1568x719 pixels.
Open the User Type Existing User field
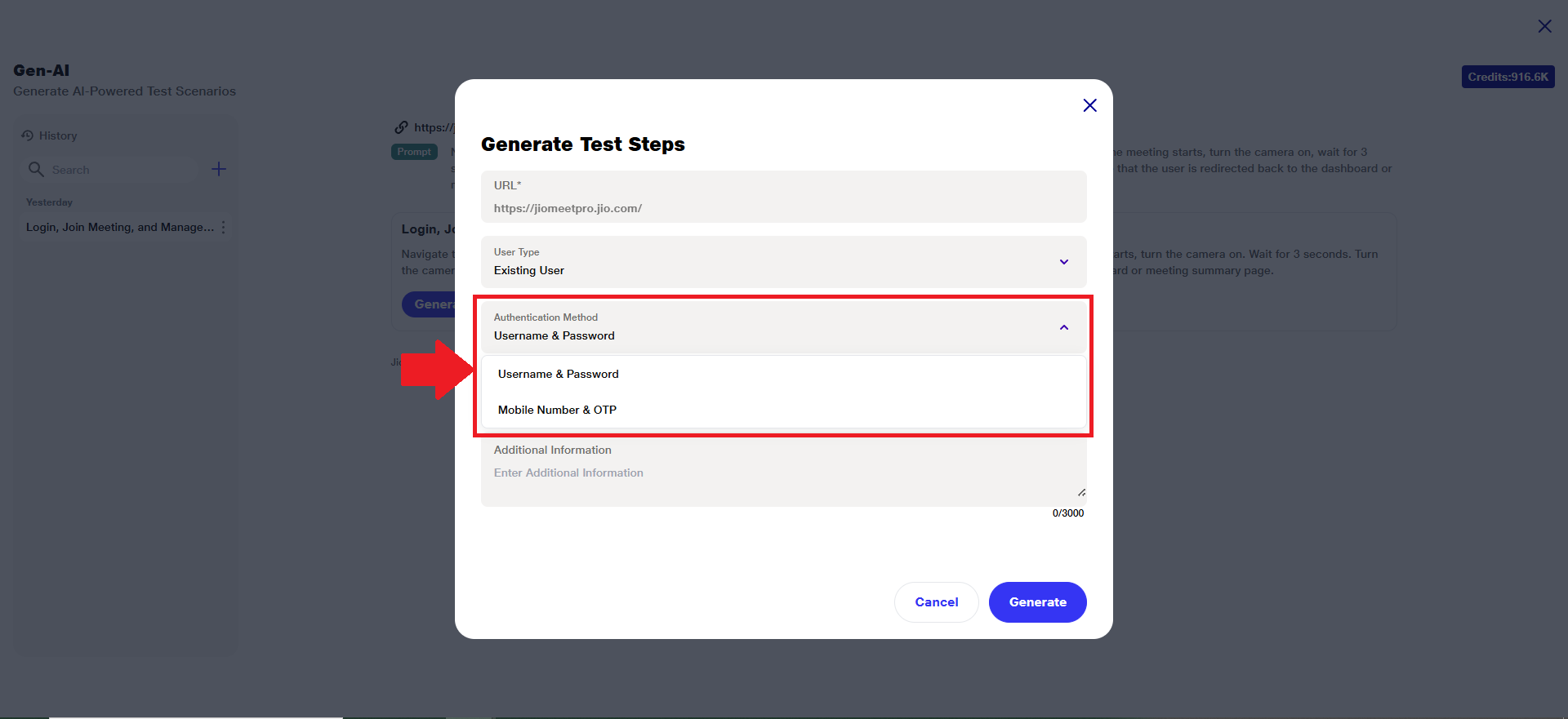tap(768, 262)
